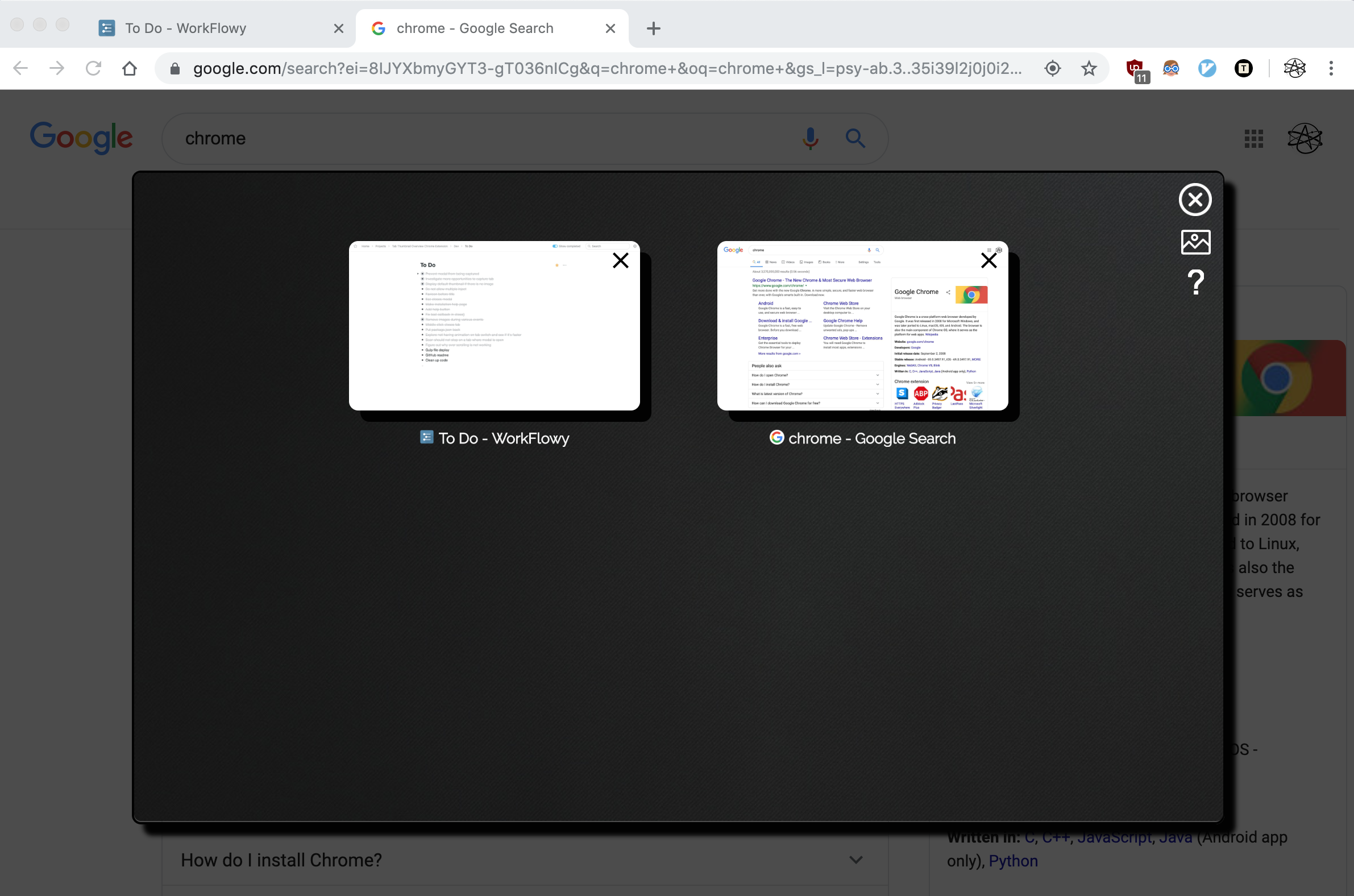This screenshot has height=896, width=1354.
Task: Bookmark this page with the star icon
Action: (1089, 69)
